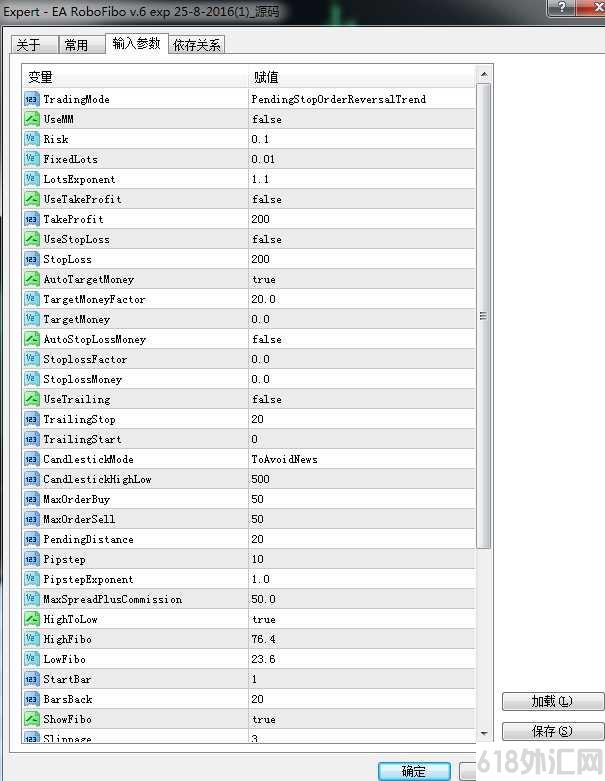The image size is (605, 781).
Task: Open the 关于 tab
Action: click(x=34, y=45)
